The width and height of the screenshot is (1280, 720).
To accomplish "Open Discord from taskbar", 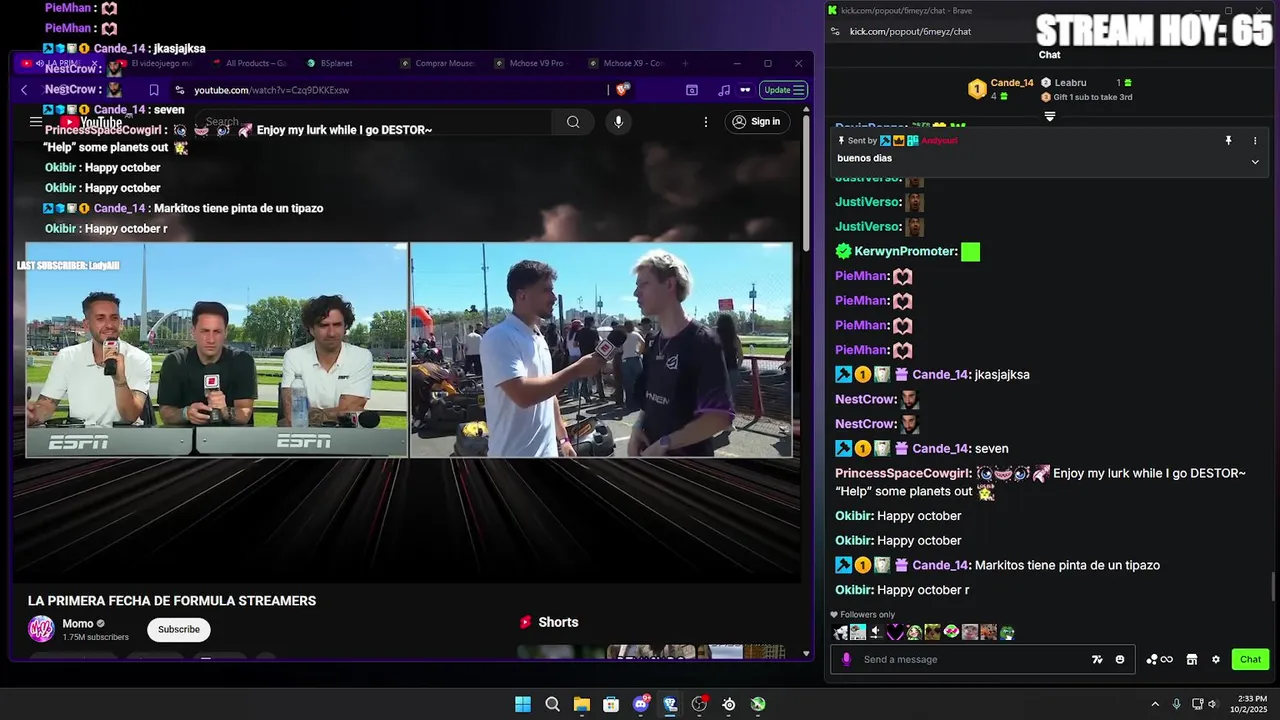I will point(641,704).
